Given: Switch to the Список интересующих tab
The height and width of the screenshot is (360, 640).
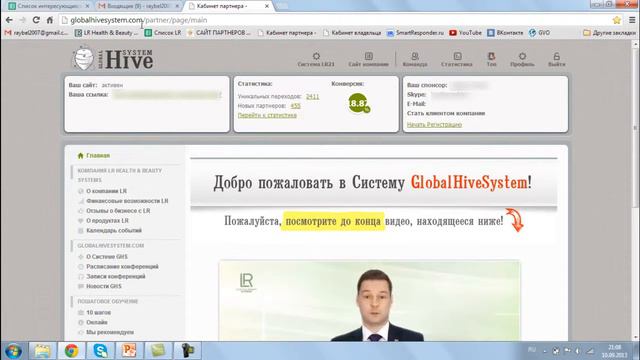Looking at the screenshot, I should pos(48,6).
